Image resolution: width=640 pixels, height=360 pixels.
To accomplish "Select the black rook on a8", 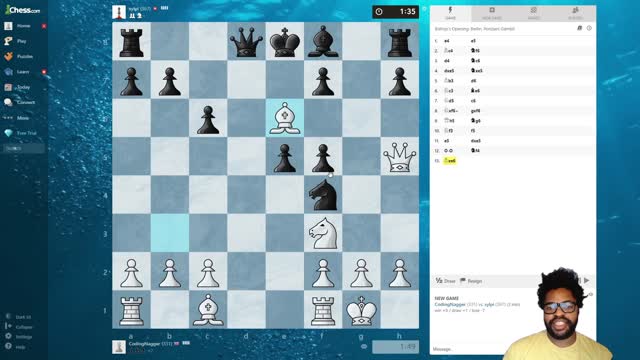I will (x=131, y=41).
